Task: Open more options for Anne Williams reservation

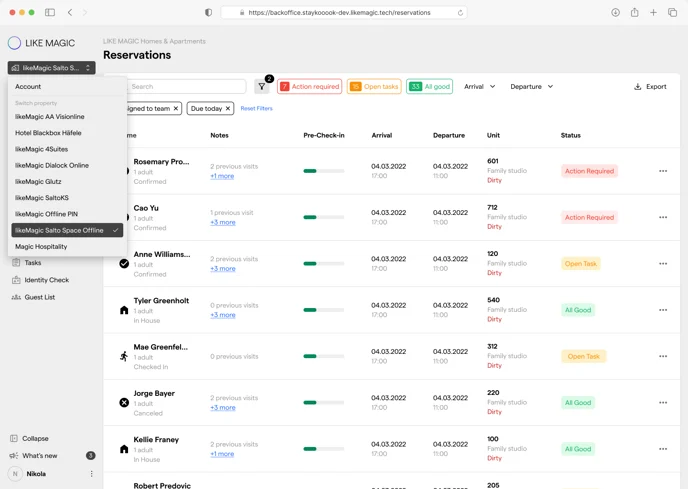Action: point(663,264)
